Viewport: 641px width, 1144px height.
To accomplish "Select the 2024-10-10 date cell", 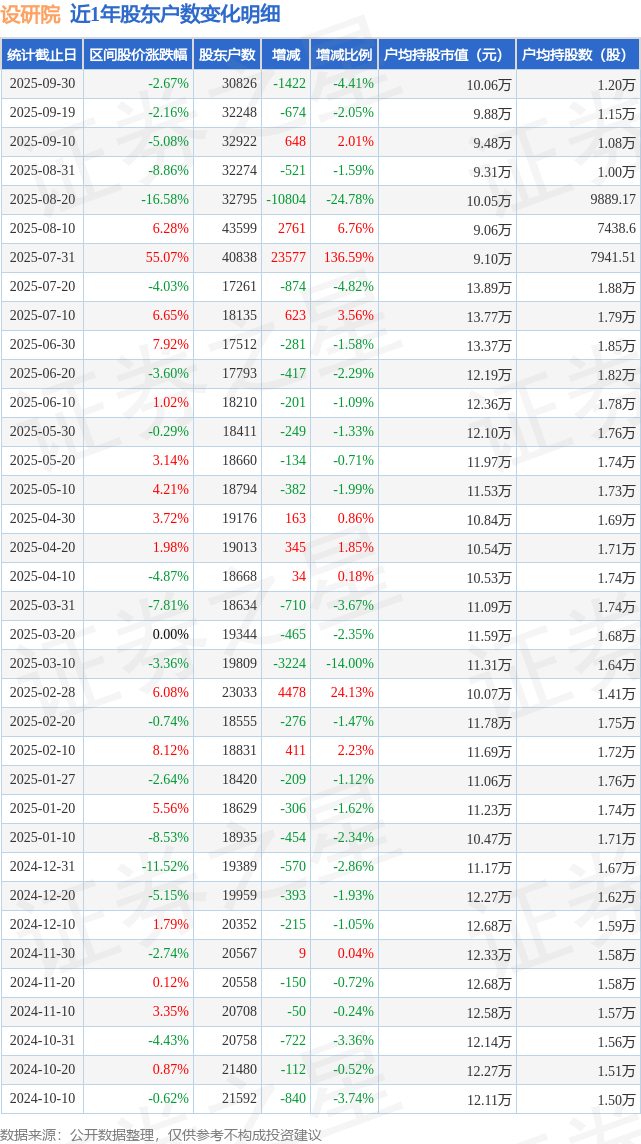I will pos(42,1099).
